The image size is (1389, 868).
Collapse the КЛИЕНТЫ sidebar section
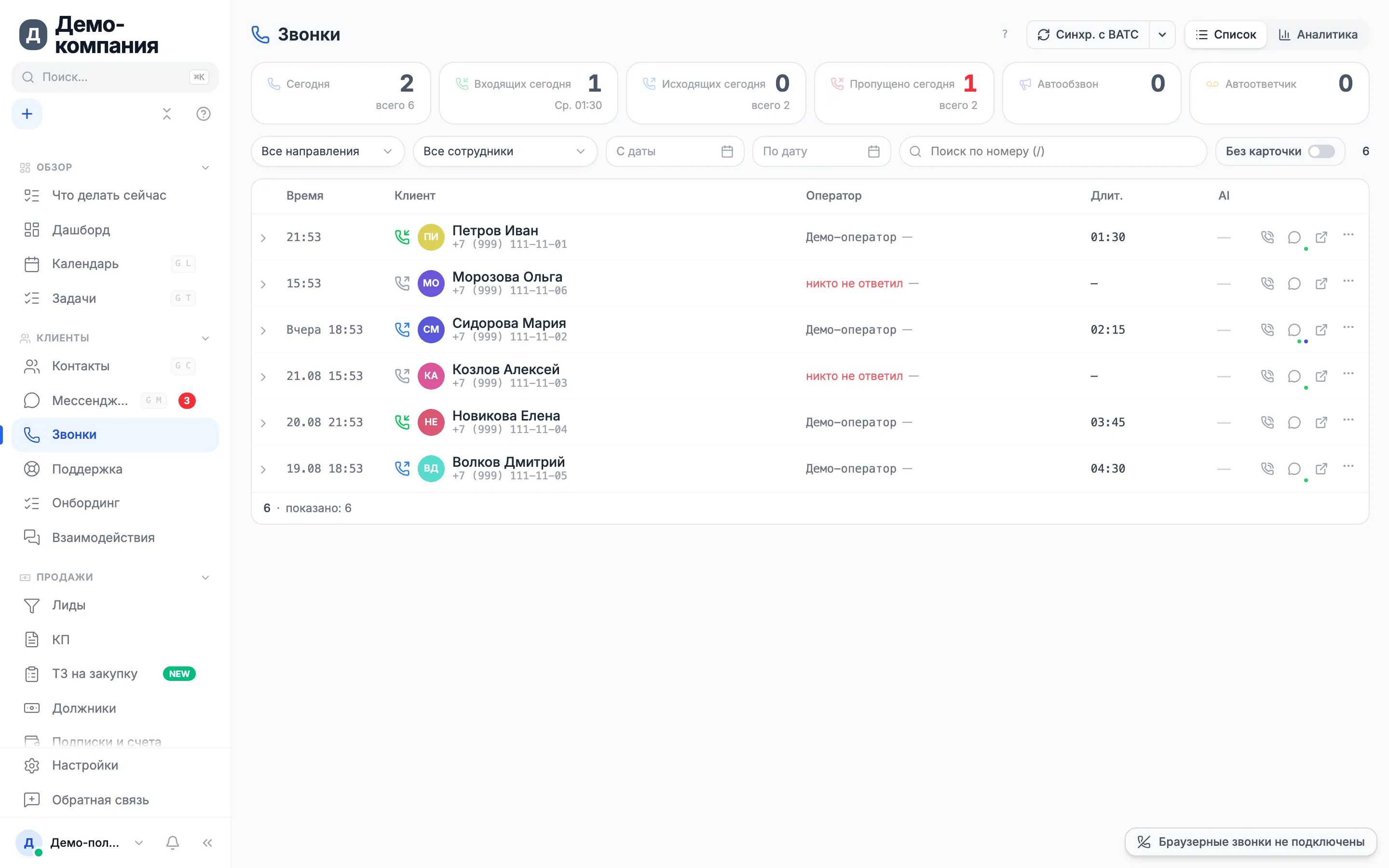click(x=205, y=338)
